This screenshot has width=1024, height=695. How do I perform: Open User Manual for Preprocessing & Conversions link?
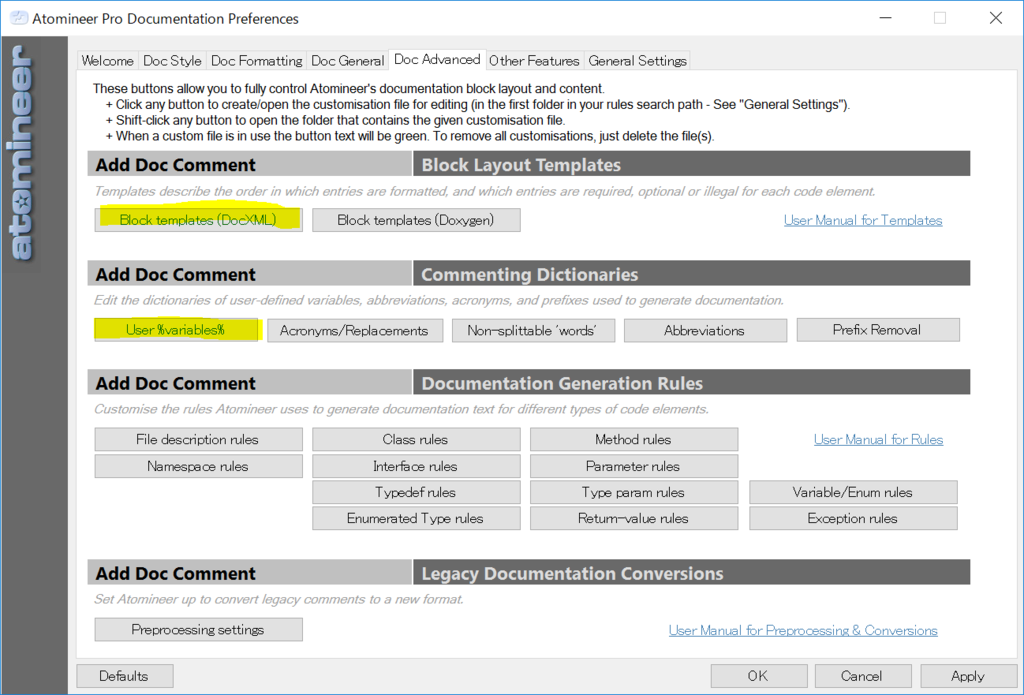click(803, 630)
